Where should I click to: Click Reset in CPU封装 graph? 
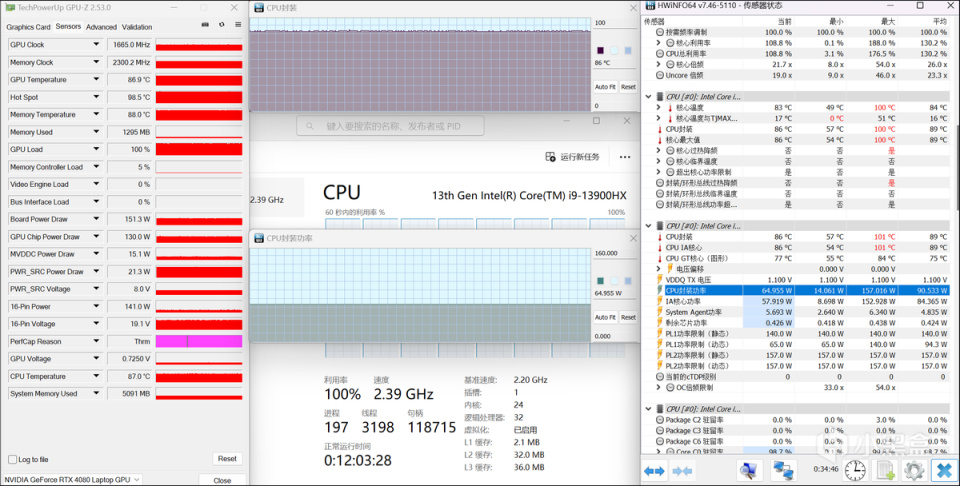point(628,87)
